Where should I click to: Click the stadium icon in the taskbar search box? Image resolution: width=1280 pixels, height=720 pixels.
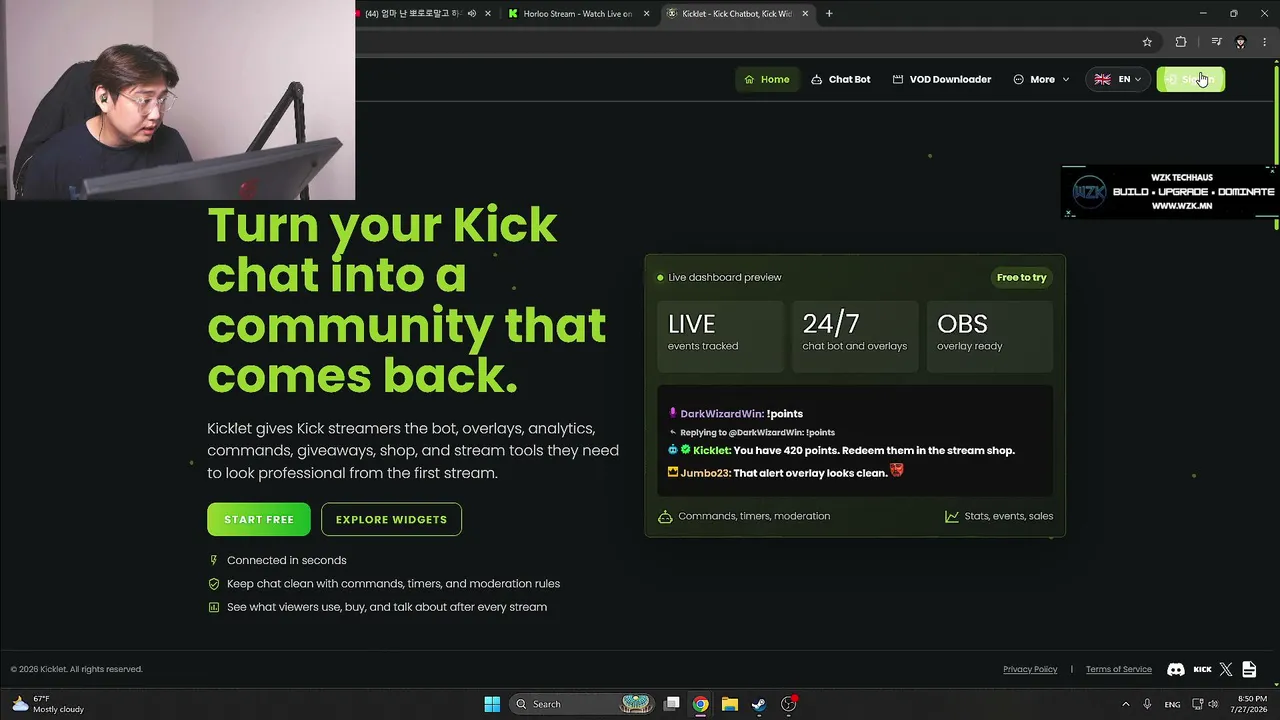click(636, 704)
